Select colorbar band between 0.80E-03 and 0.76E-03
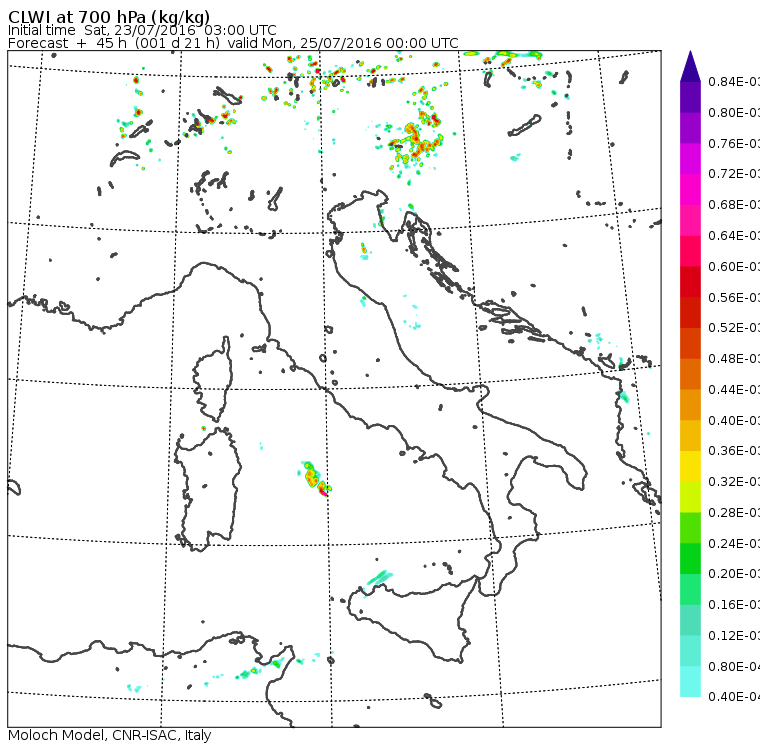The height and width of the screenshot is (749, 760). point(690,128)
